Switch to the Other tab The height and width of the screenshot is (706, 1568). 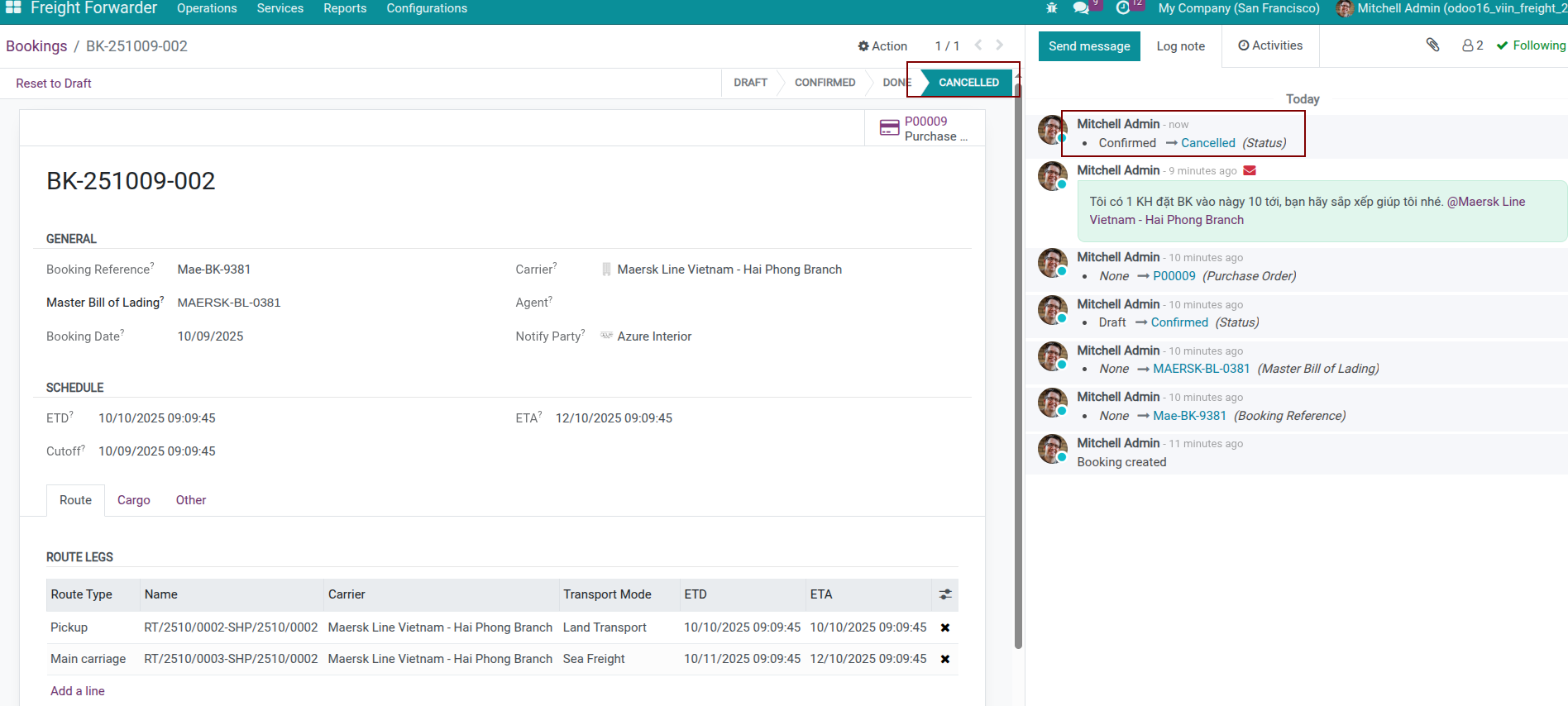191,500
